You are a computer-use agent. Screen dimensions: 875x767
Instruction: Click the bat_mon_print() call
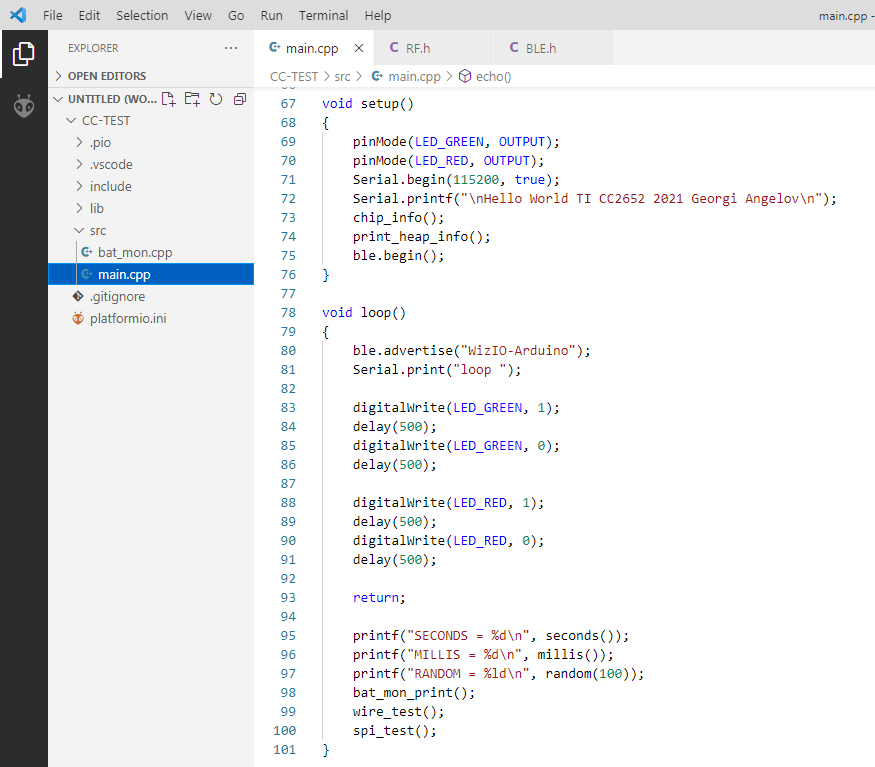(414, 692)
